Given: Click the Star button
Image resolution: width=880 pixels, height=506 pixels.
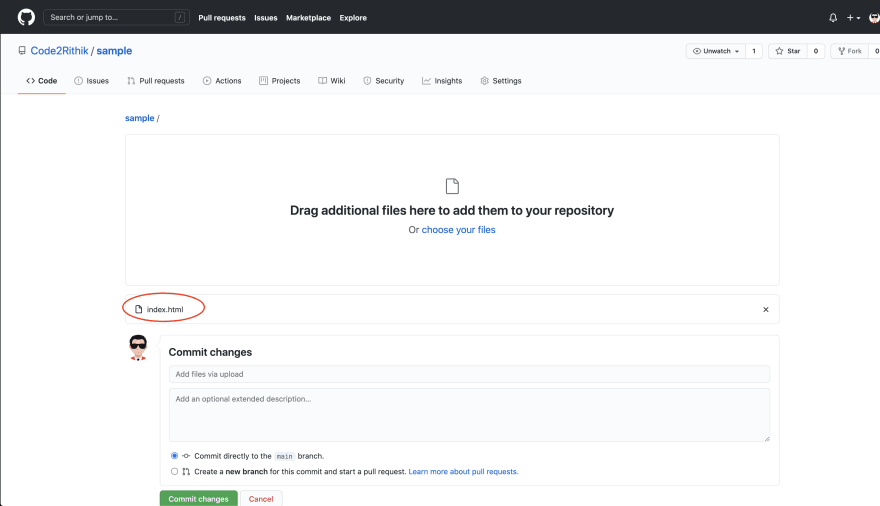Looking at the screenshot, I should click(x=788, y=51).
